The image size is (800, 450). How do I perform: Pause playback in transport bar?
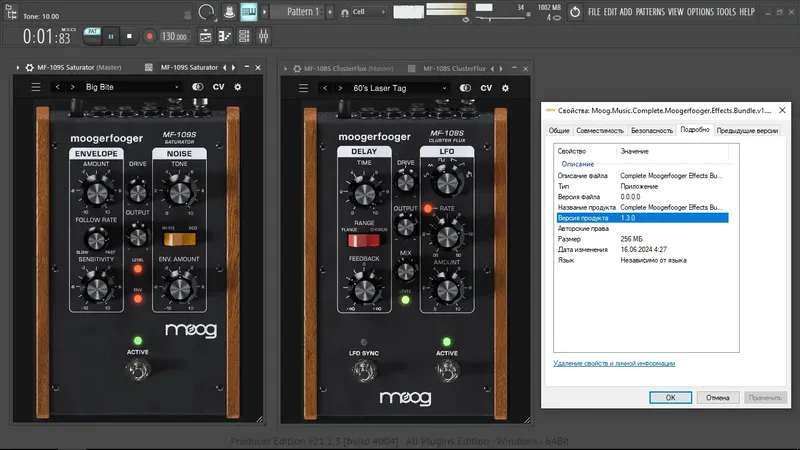click(x=111, y=37)
